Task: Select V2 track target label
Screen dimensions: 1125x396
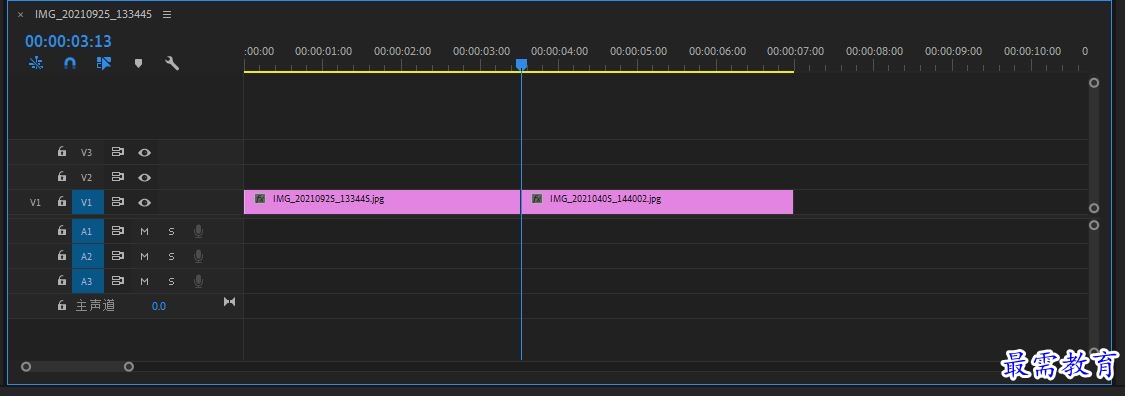Action: tap(87, 177)
